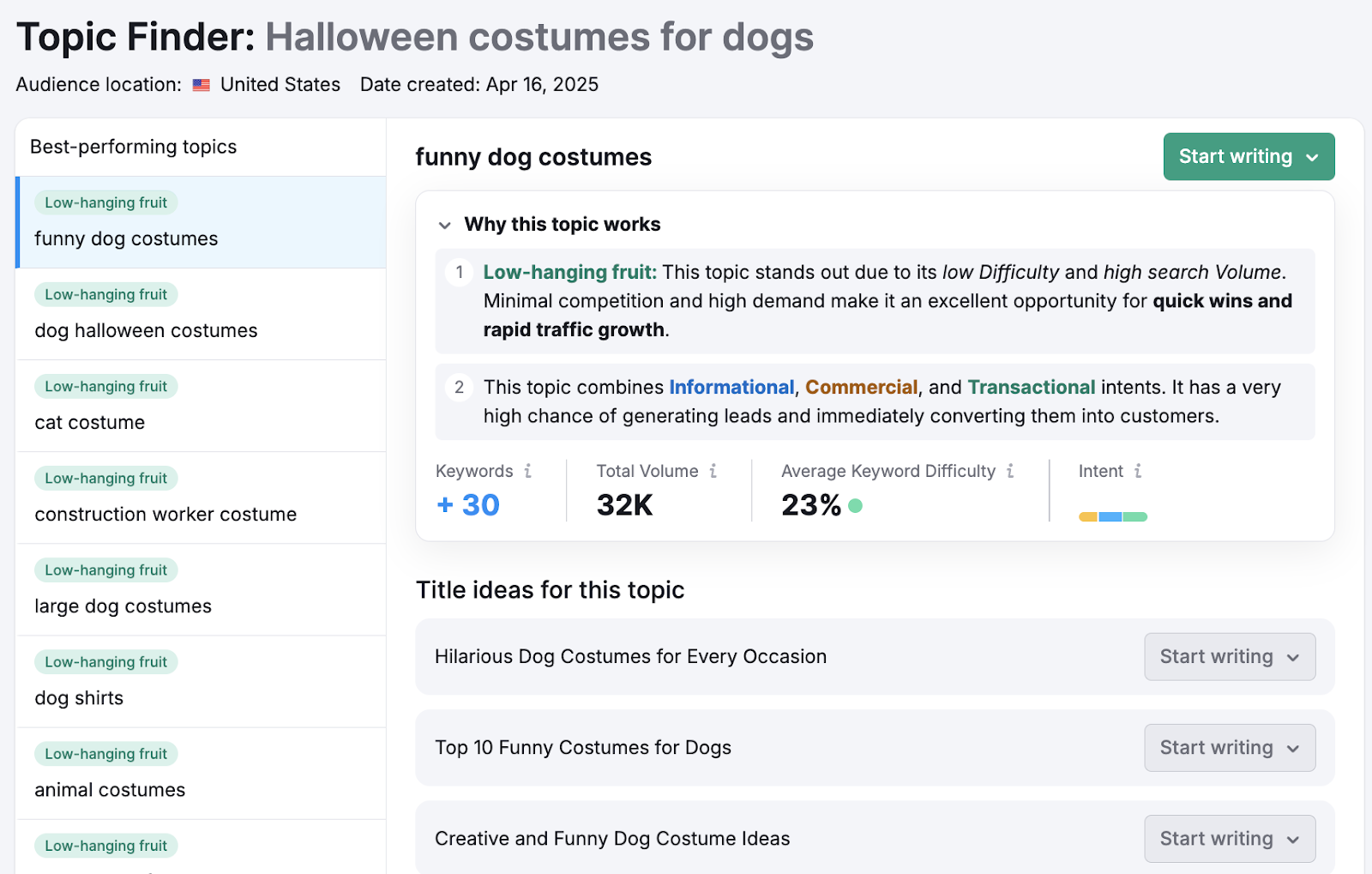
Task: Click the info icon next to Keywords
Action: coord(528,471)
